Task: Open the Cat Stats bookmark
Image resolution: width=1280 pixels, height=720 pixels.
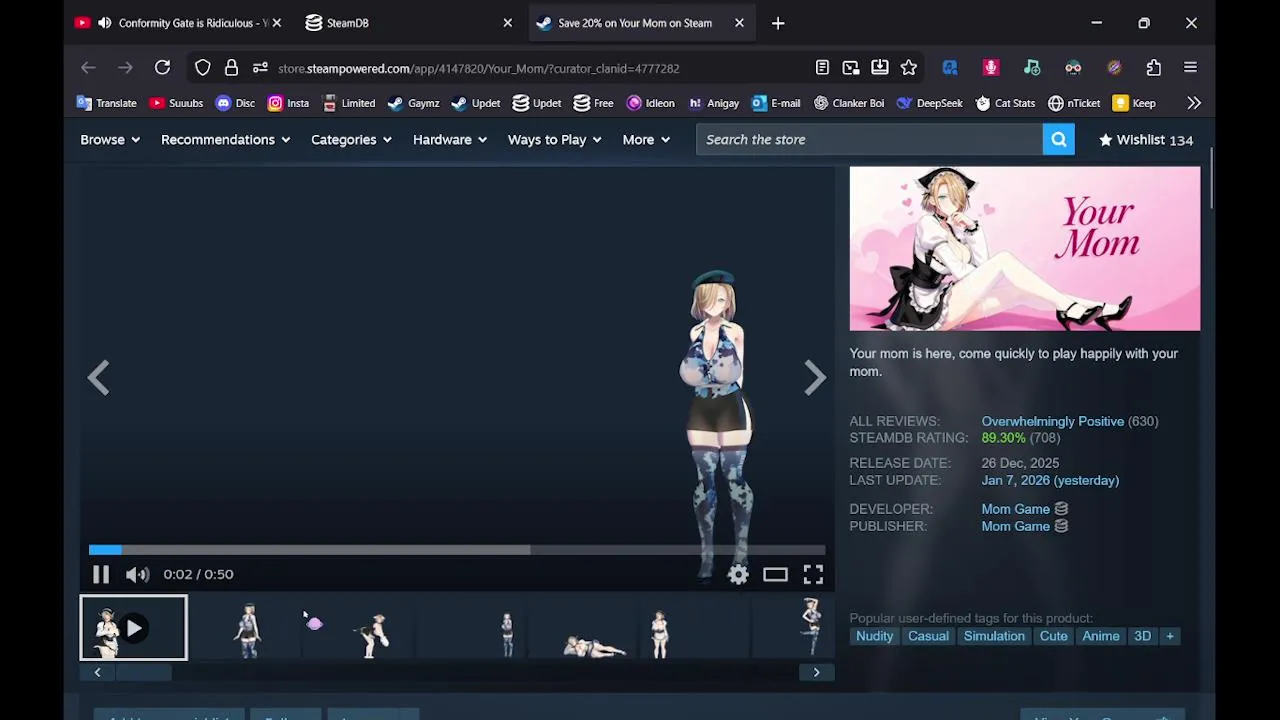Action: point(1005,103)
